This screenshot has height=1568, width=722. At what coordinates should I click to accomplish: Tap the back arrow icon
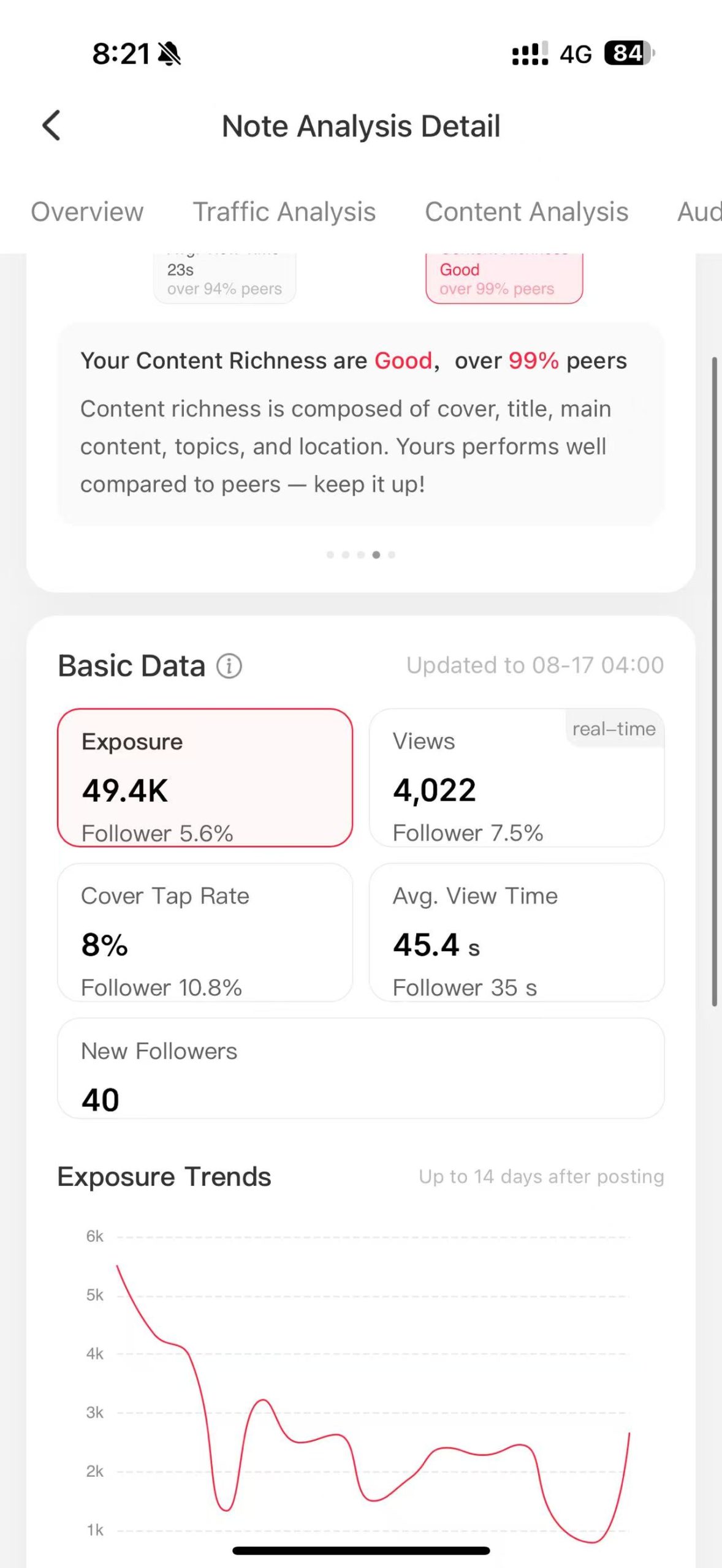coord(51,126)
